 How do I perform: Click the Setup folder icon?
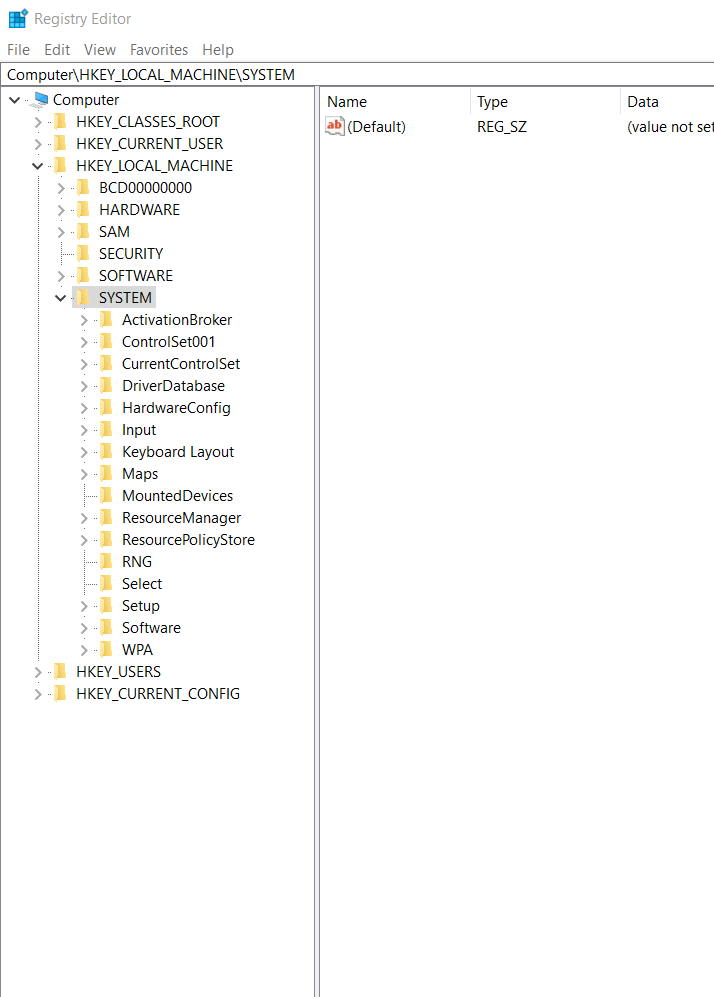click(x=106, y=606)
